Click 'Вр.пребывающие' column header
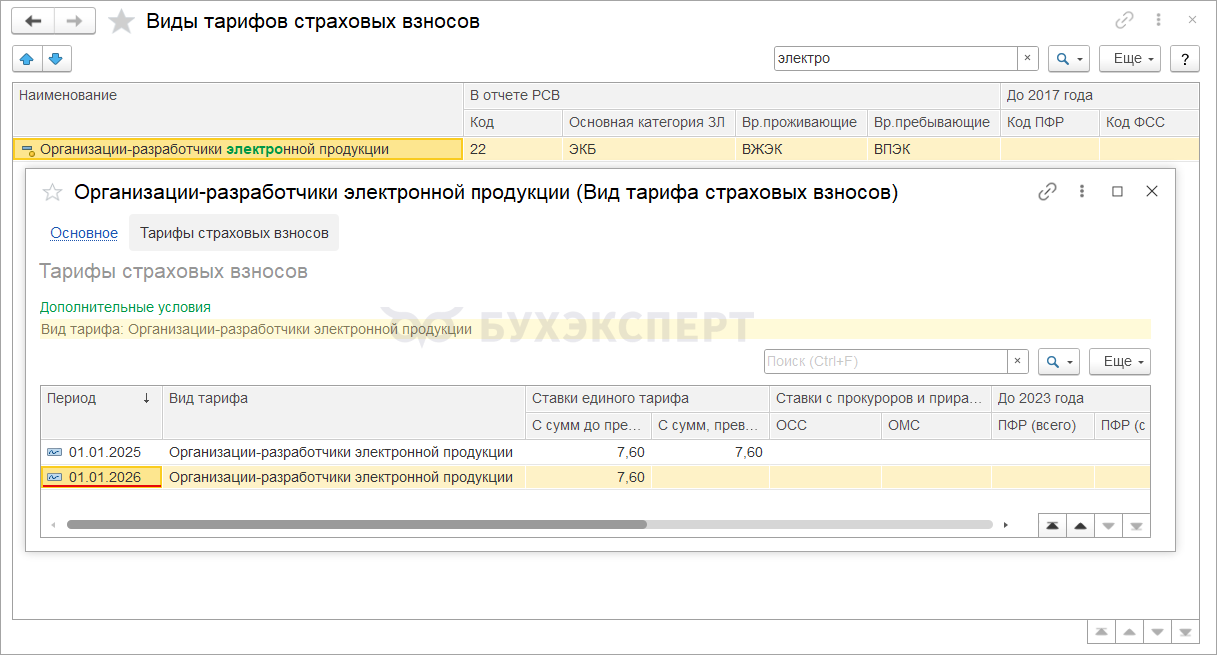The image size is (1217, 655). [933, 123]
